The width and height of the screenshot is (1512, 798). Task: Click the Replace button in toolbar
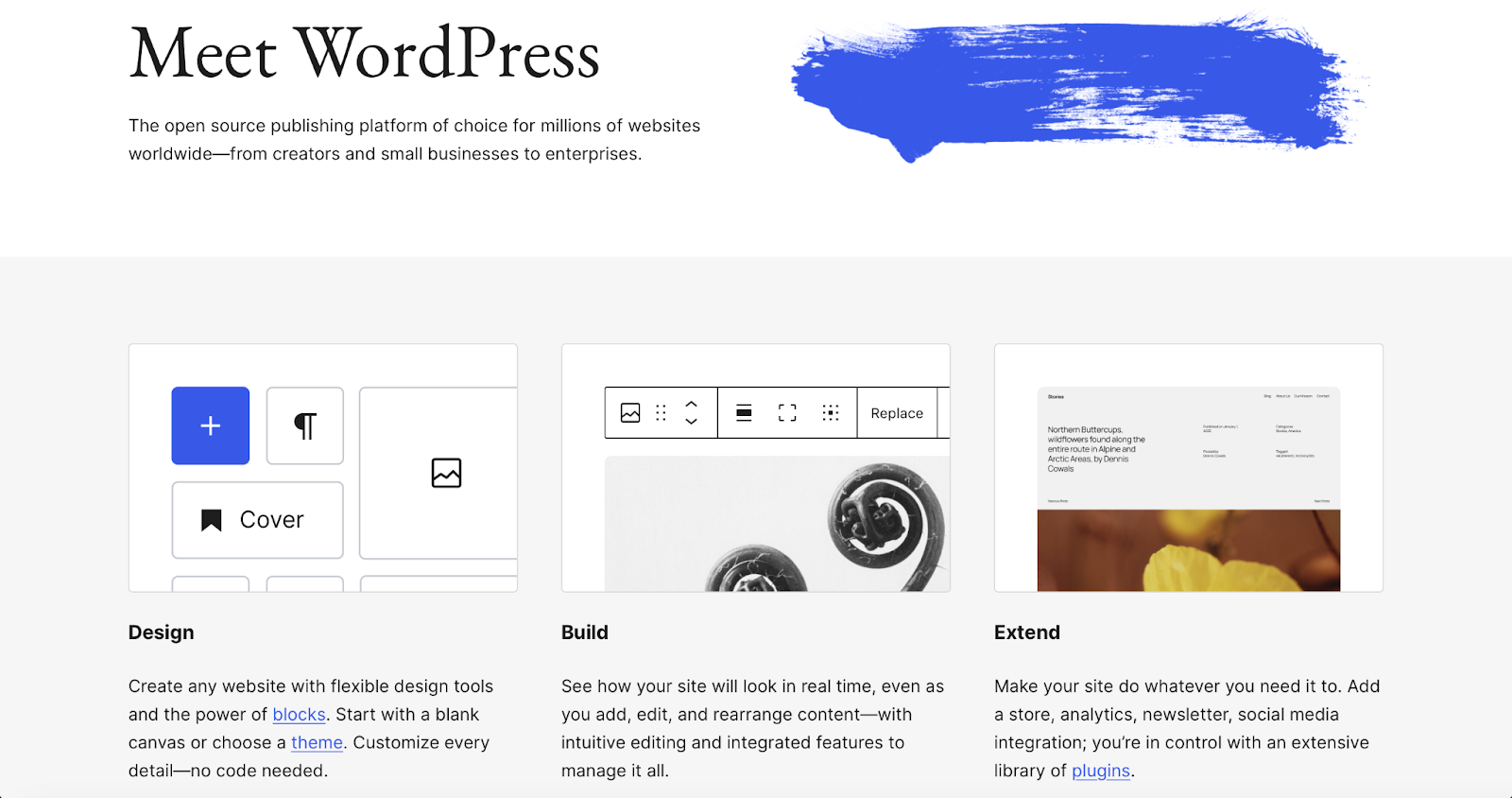[x=897, y=413]
